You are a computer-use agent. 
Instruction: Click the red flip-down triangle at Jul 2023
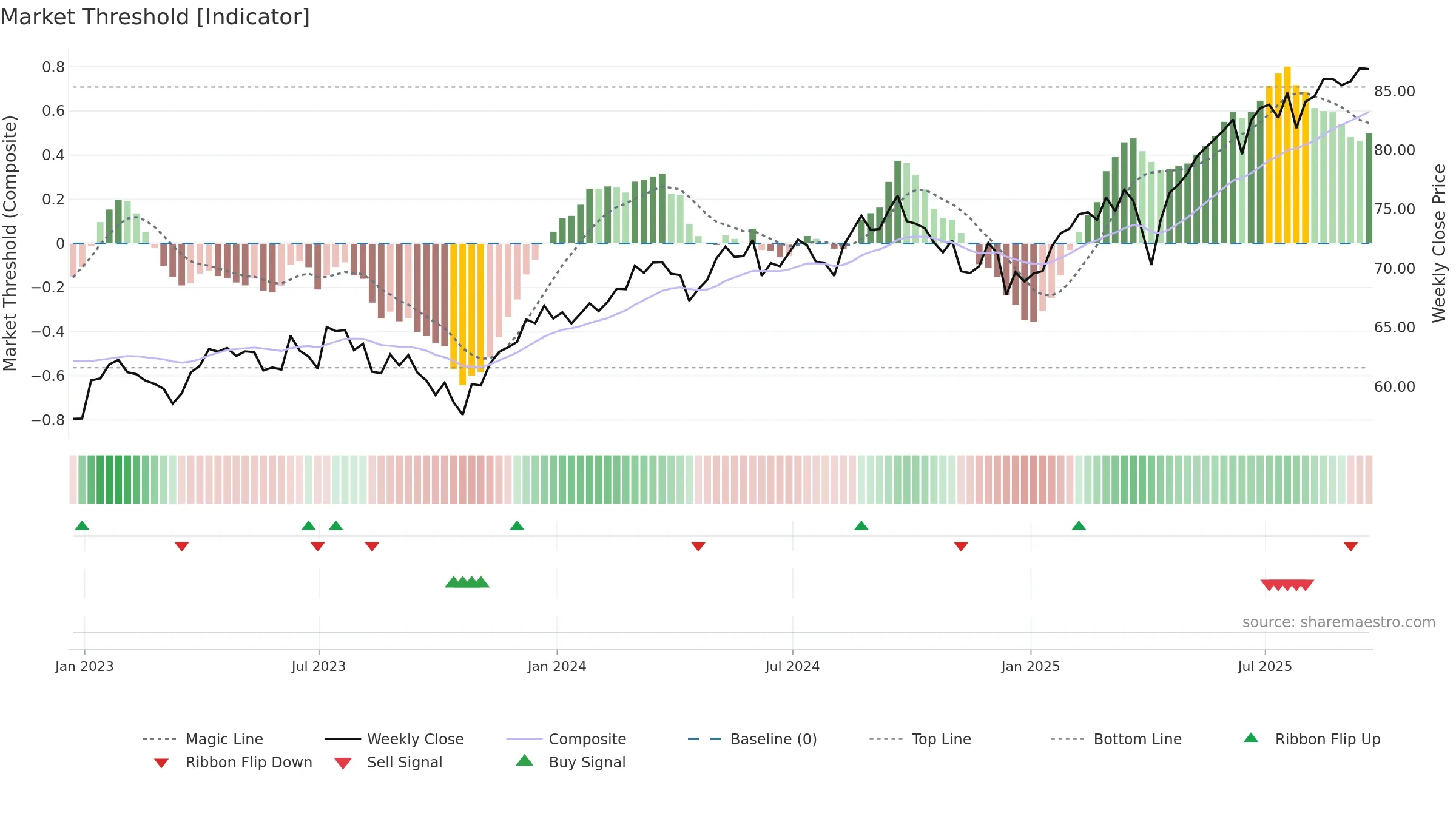318,547
